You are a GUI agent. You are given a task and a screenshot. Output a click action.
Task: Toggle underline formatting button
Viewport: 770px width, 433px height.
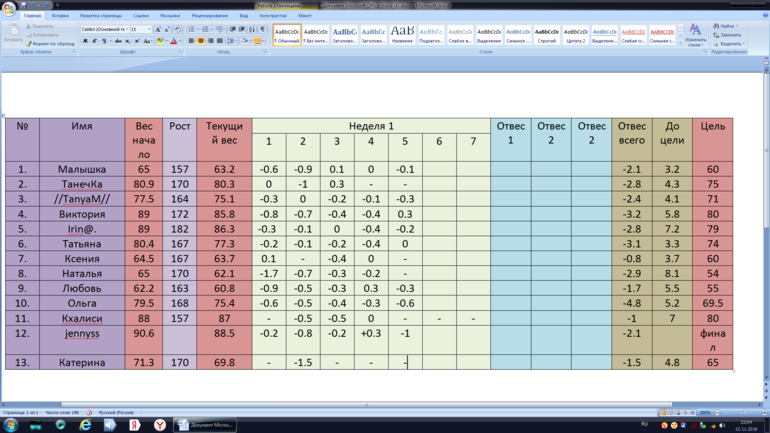pyautogui.click(x=104, y=41)
